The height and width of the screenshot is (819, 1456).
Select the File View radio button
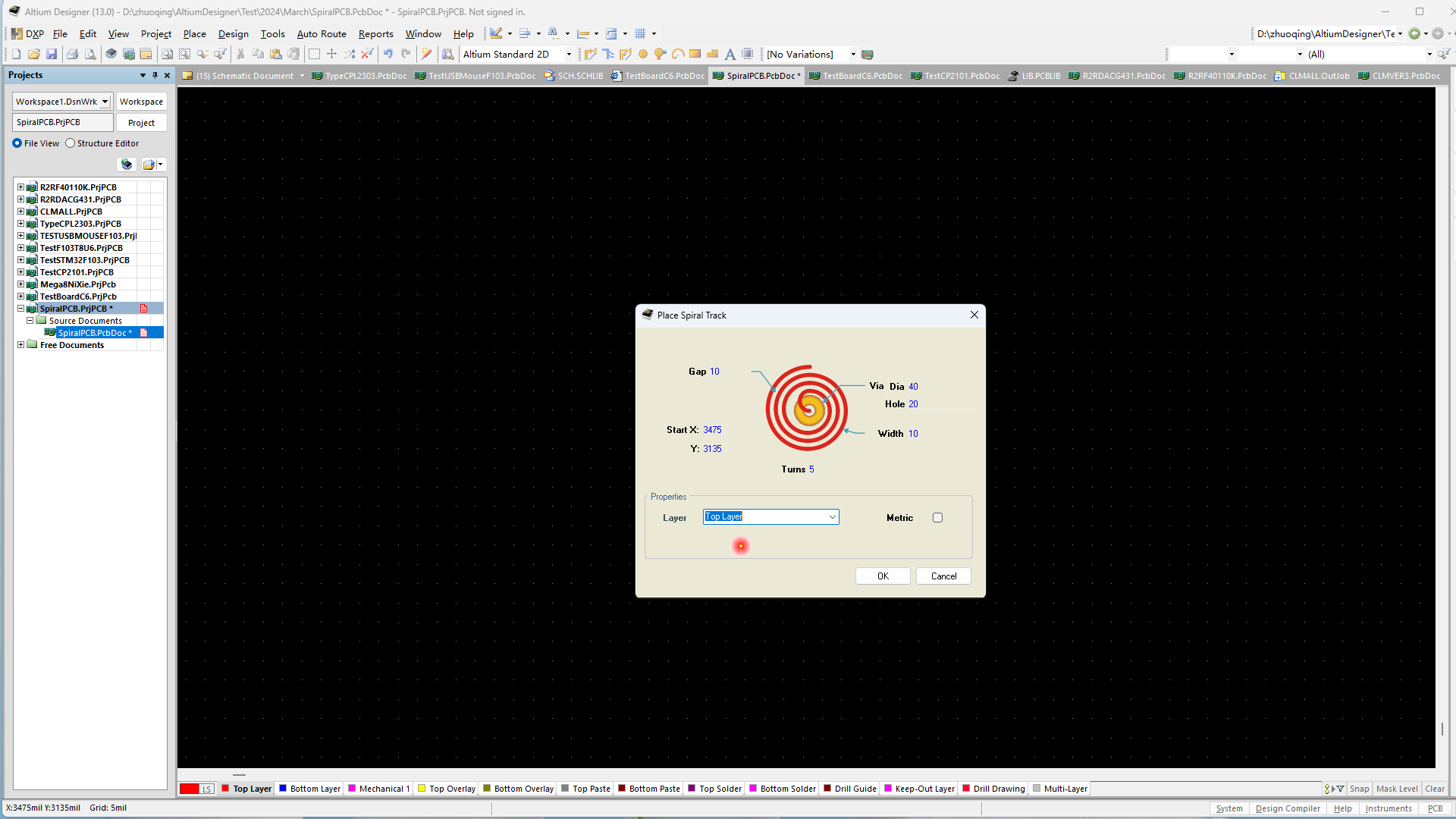point(17,143)
